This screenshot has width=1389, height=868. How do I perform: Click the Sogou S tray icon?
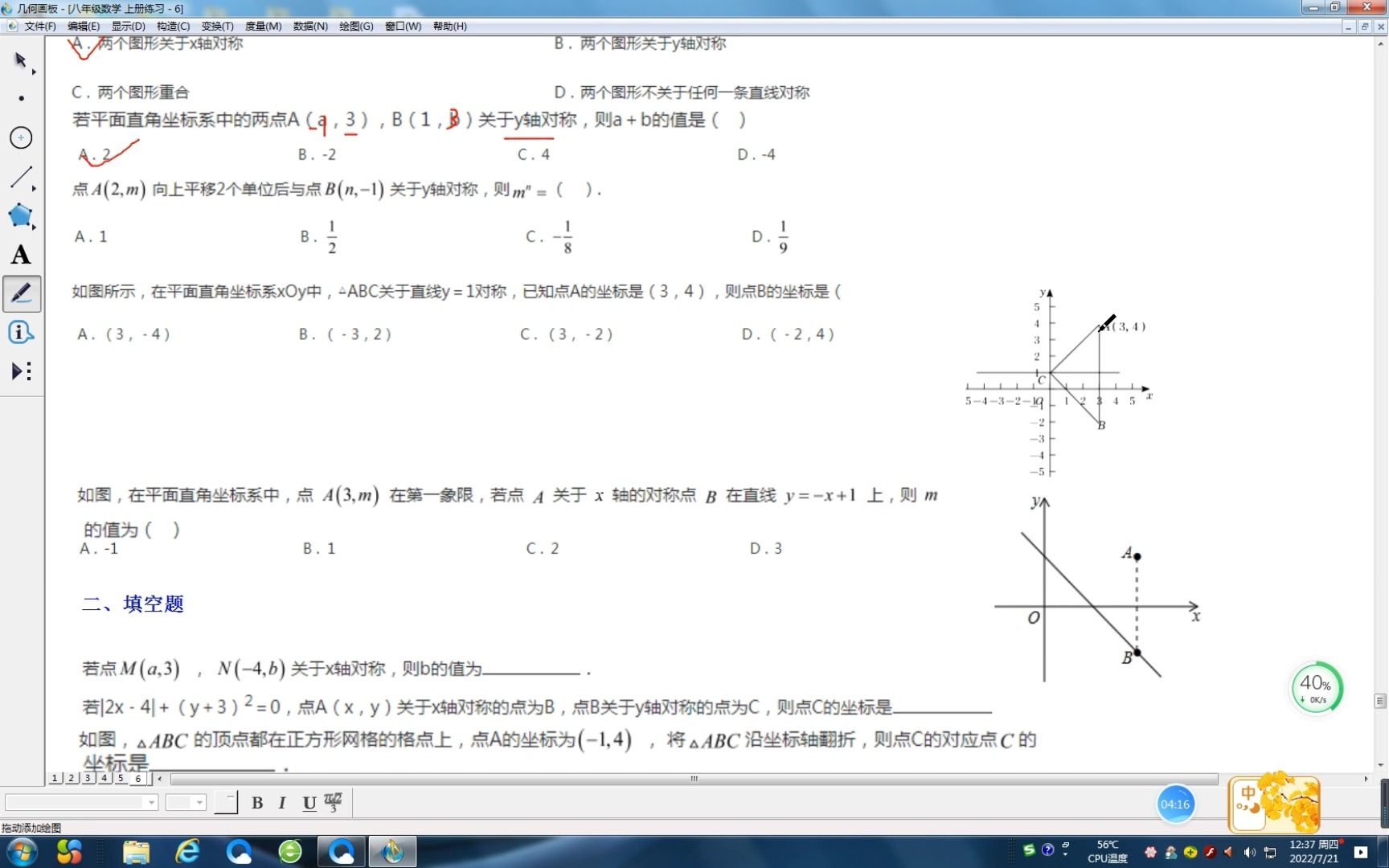coord(1029,850)
